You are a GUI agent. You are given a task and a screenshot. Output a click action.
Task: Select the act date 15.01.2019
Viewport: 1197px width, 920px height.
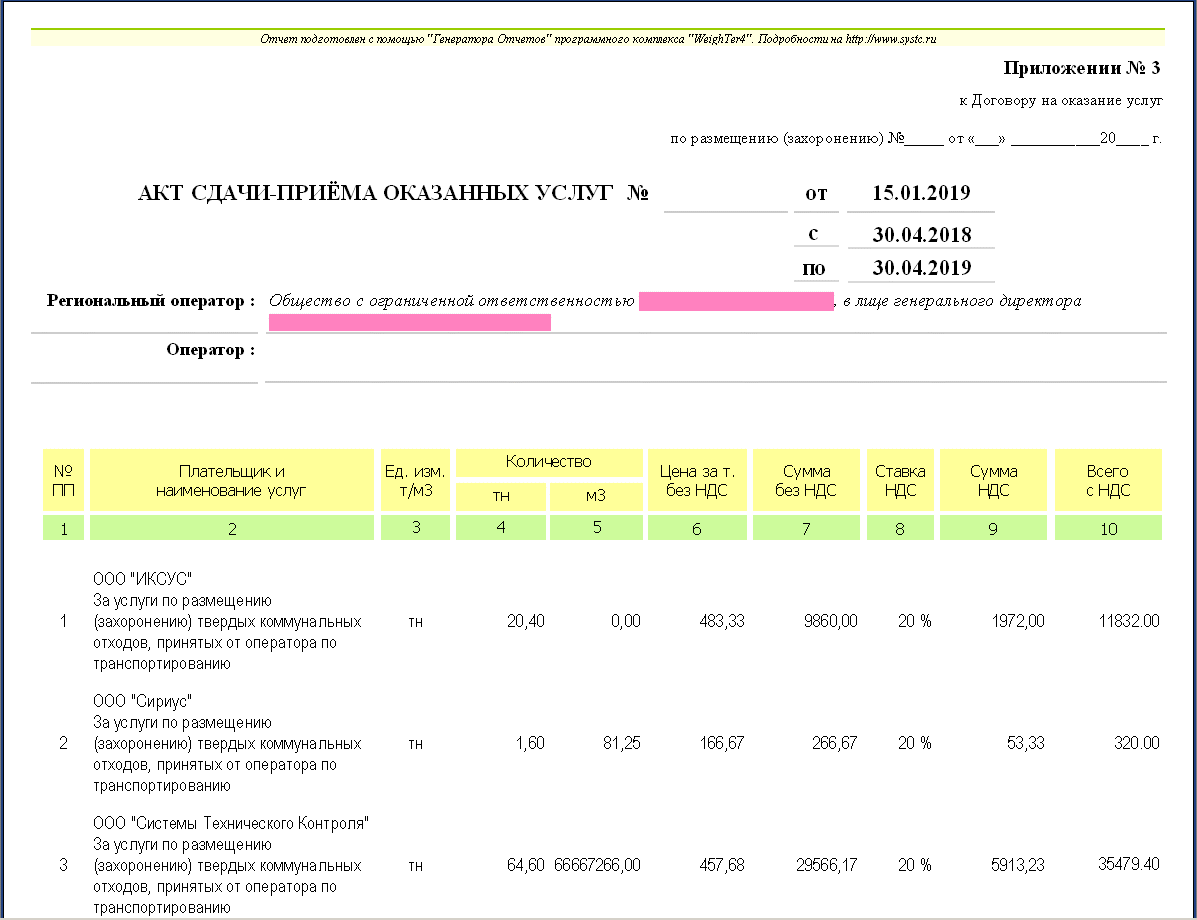tap(921, 193)
